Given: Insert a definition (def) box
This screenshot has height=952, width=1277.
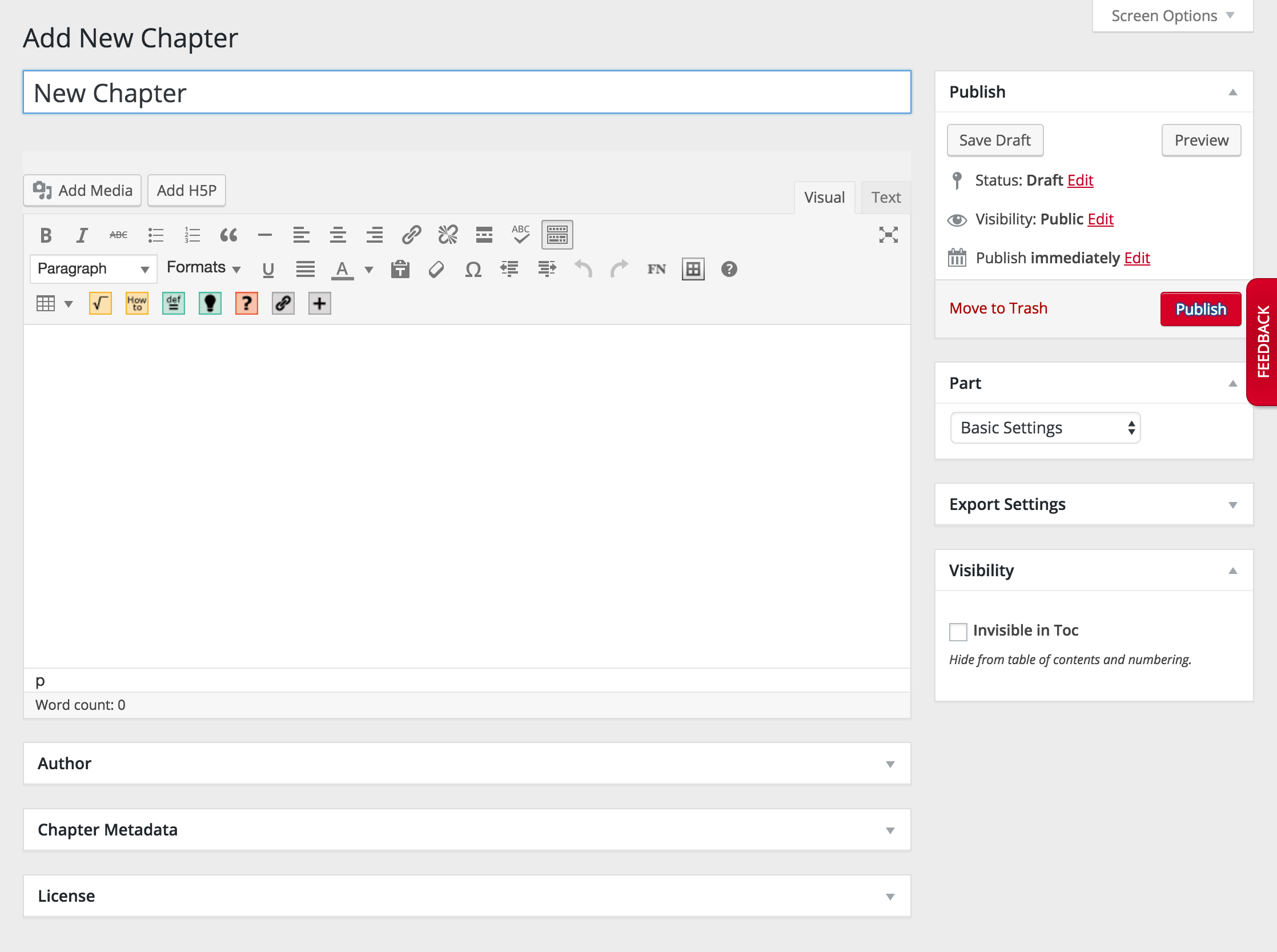Looking at the screenshot, I should point(174,304).
